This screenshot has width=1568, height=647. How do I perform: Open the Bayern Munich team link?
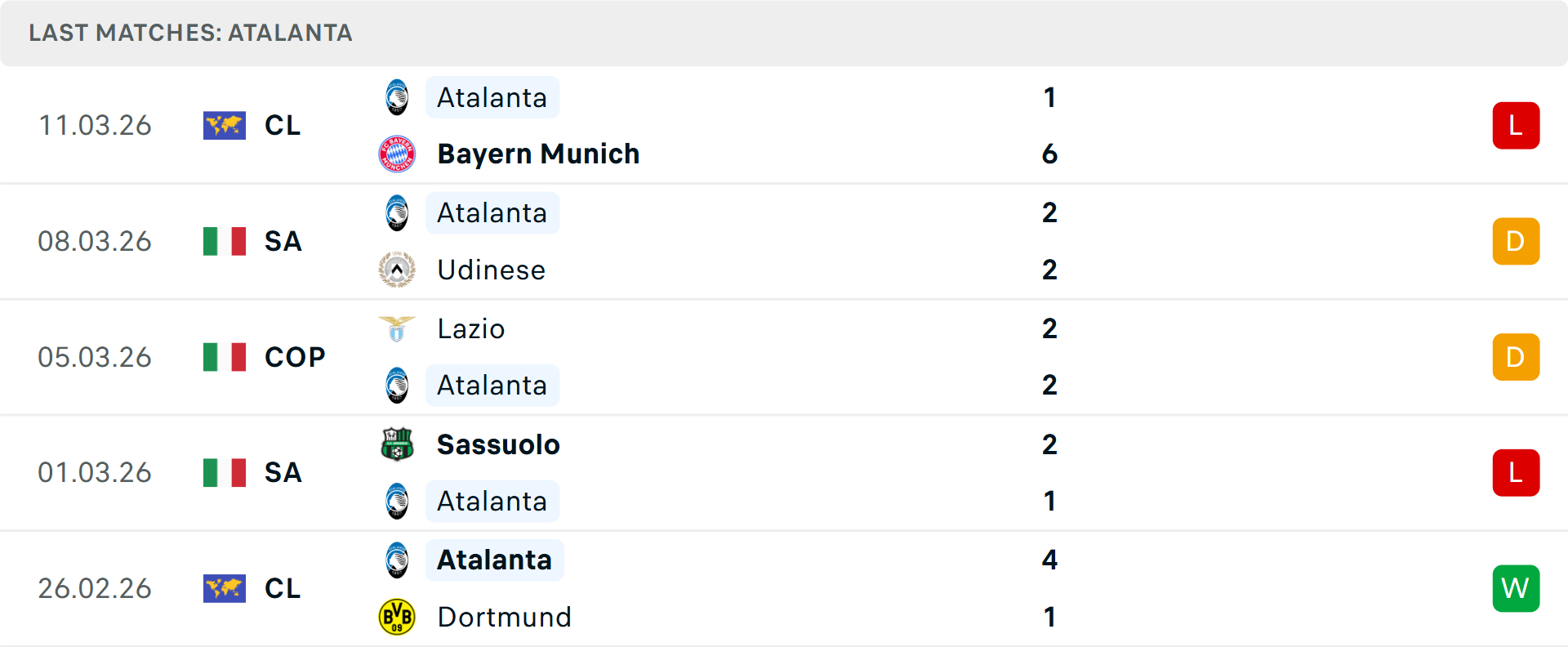[538, 154]
